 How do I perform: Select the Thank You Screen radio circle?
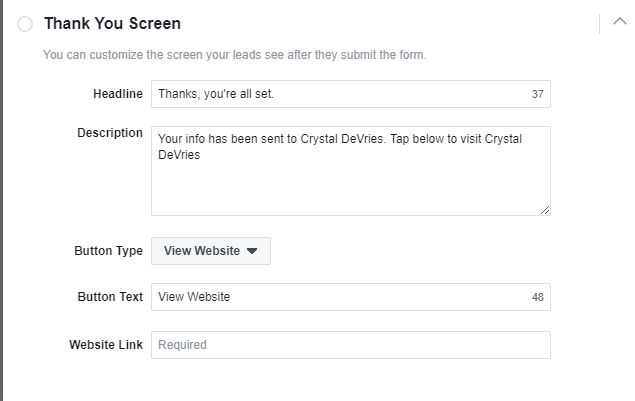click(25, 23)
